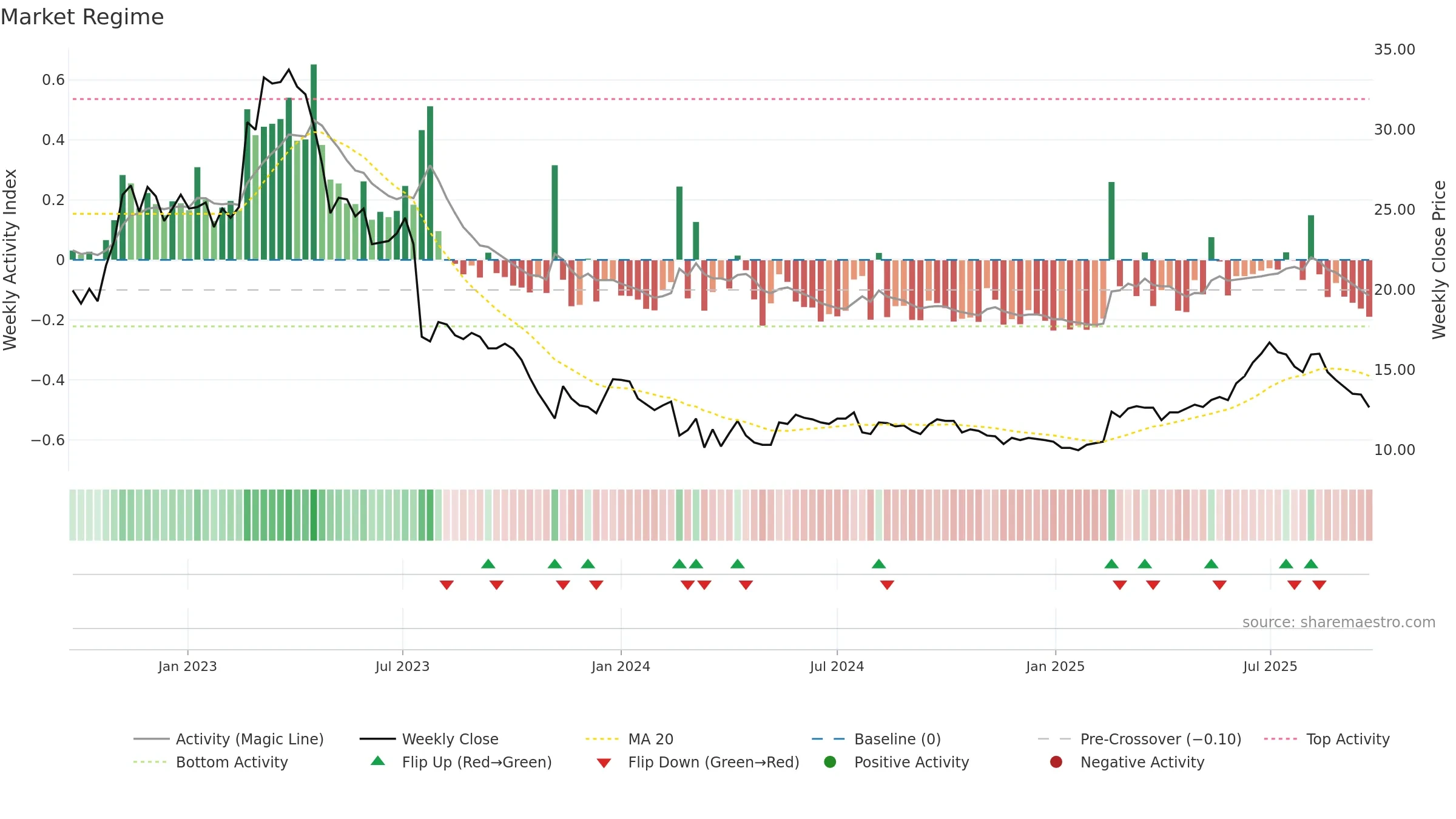Image resolution: width=1456 pixels, height=819 pixels.
Task: Click the tall green bar after Jan 2025
Action: point(1111,221)
